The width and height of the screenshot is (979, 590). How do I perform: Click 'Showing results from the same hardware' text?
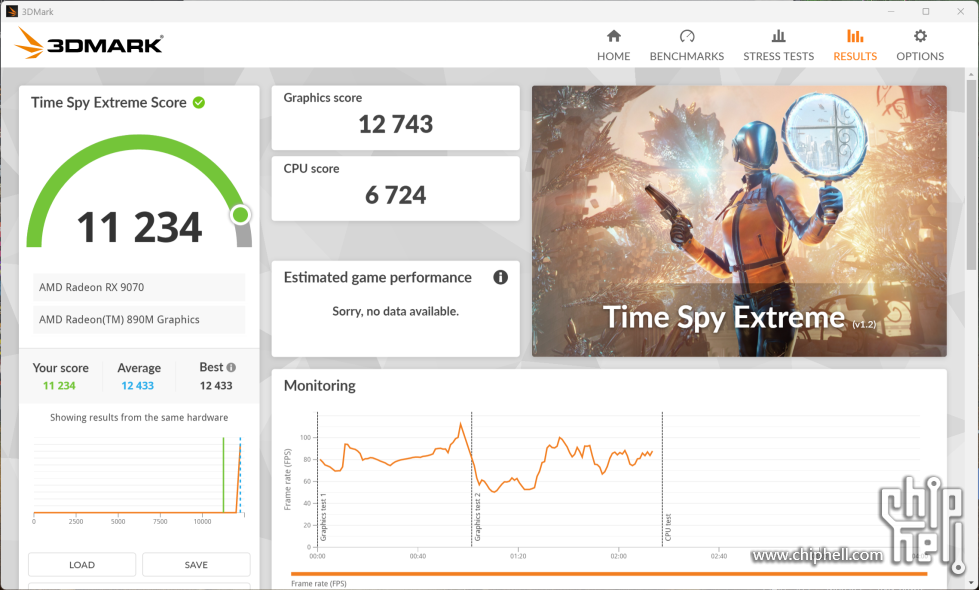[139, 418]
